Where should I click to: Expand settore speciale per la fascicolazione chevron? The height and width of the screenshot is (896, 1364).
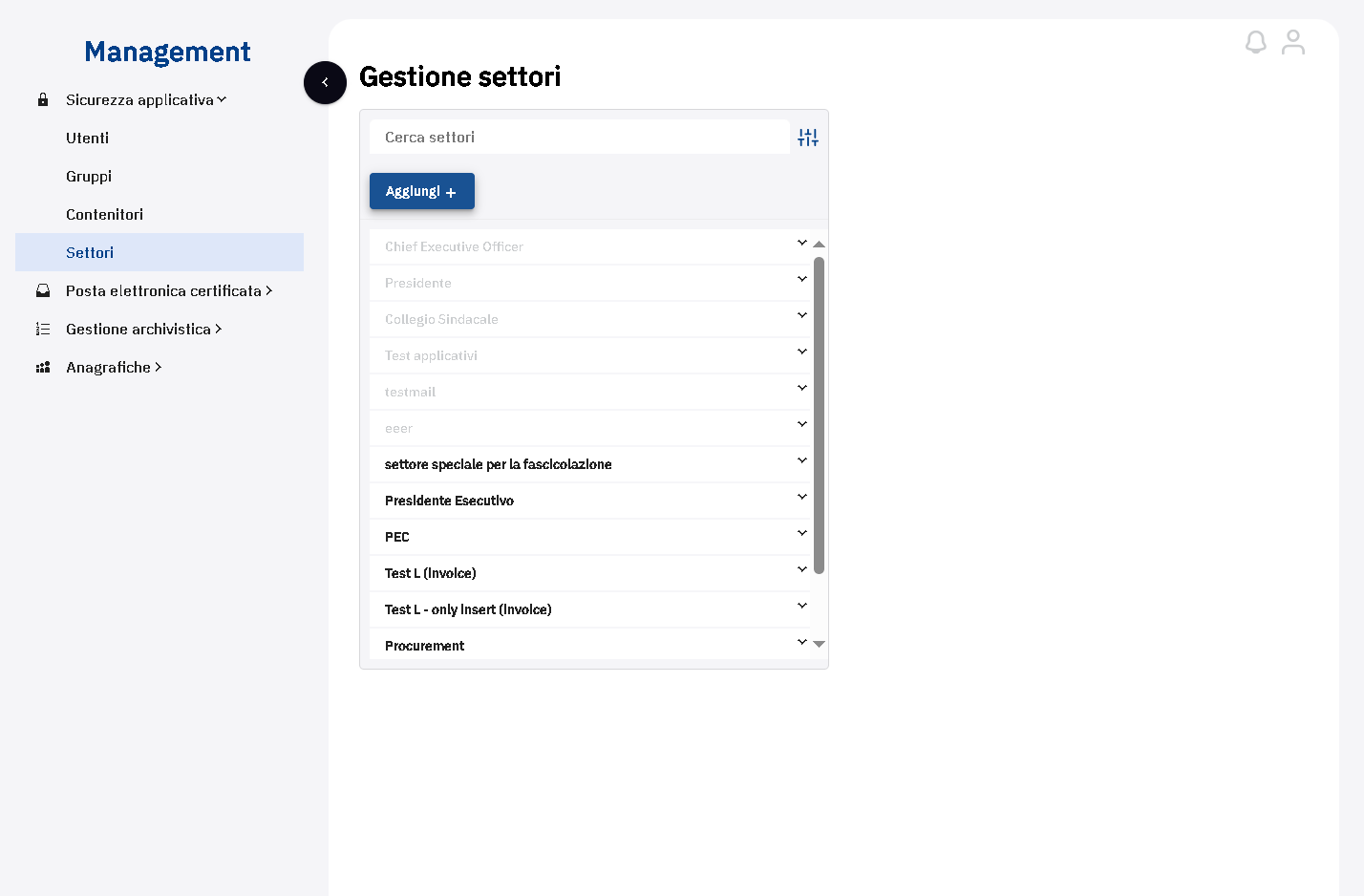click(802, 460)
